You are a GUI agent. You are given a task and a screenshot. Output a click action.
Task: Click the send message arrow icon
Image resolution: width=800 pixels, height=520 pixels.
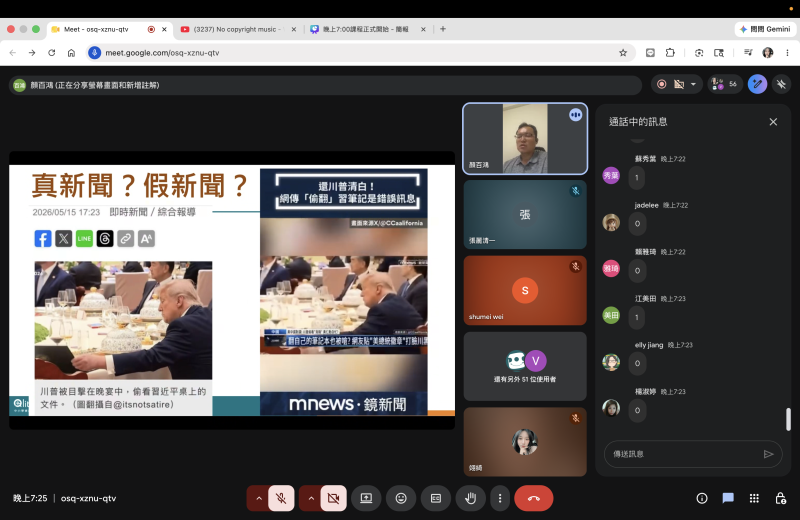click(768, 454)
